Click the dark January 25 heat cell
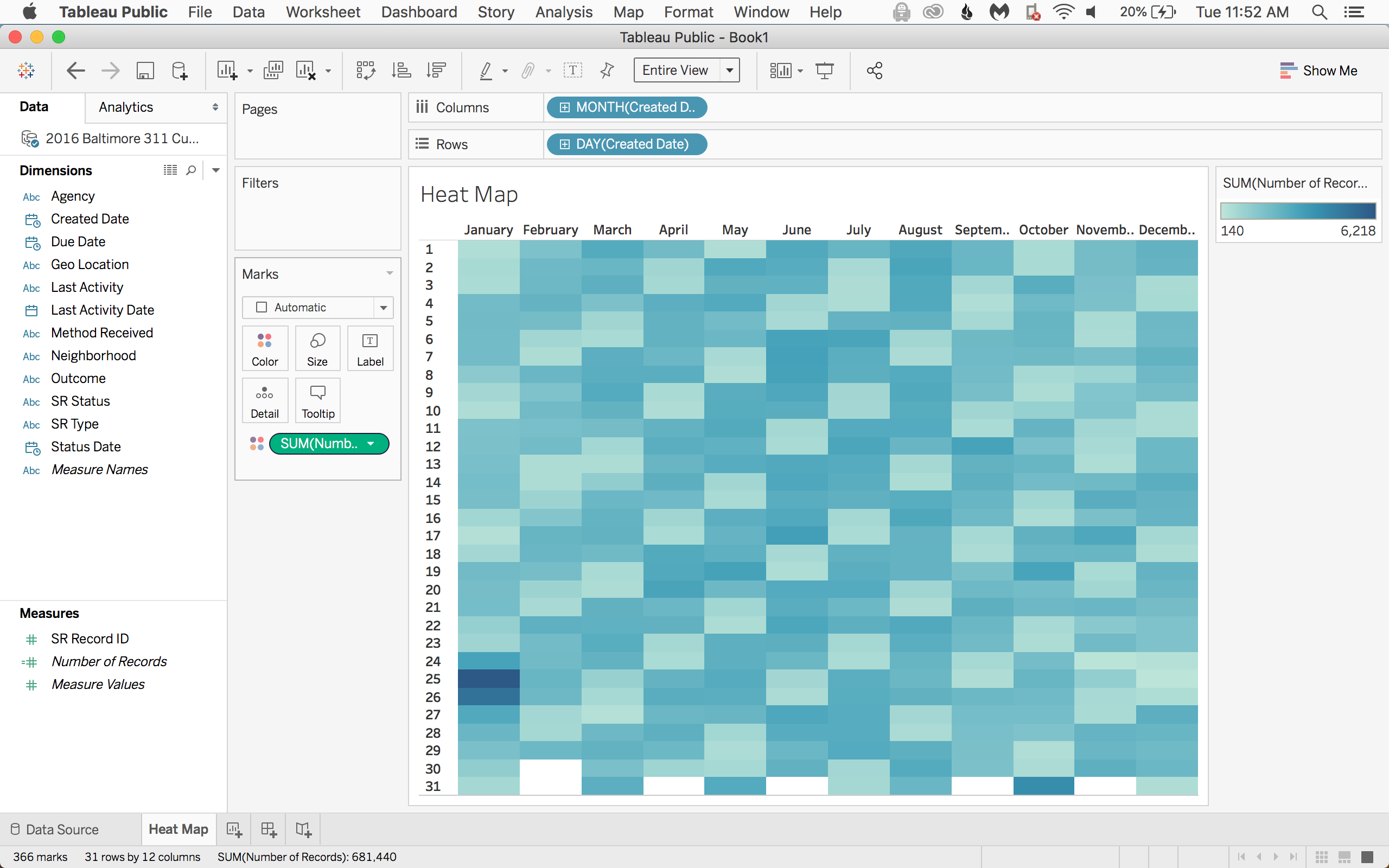This screenshot has width=1389, height=868. pos(488,679)
